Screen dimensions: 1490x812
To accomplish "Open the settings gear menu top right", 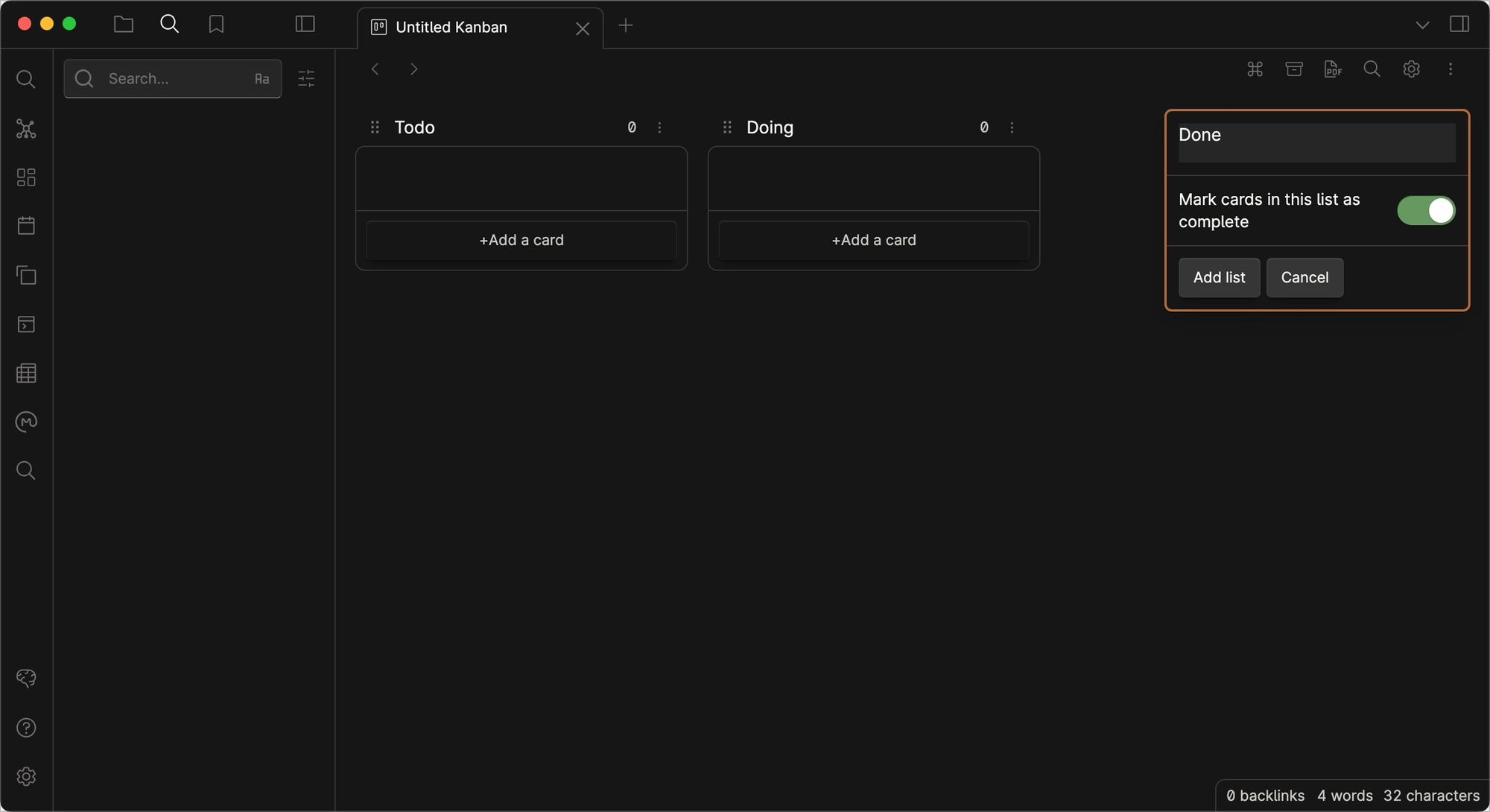I will click(x=1412, y=69).
